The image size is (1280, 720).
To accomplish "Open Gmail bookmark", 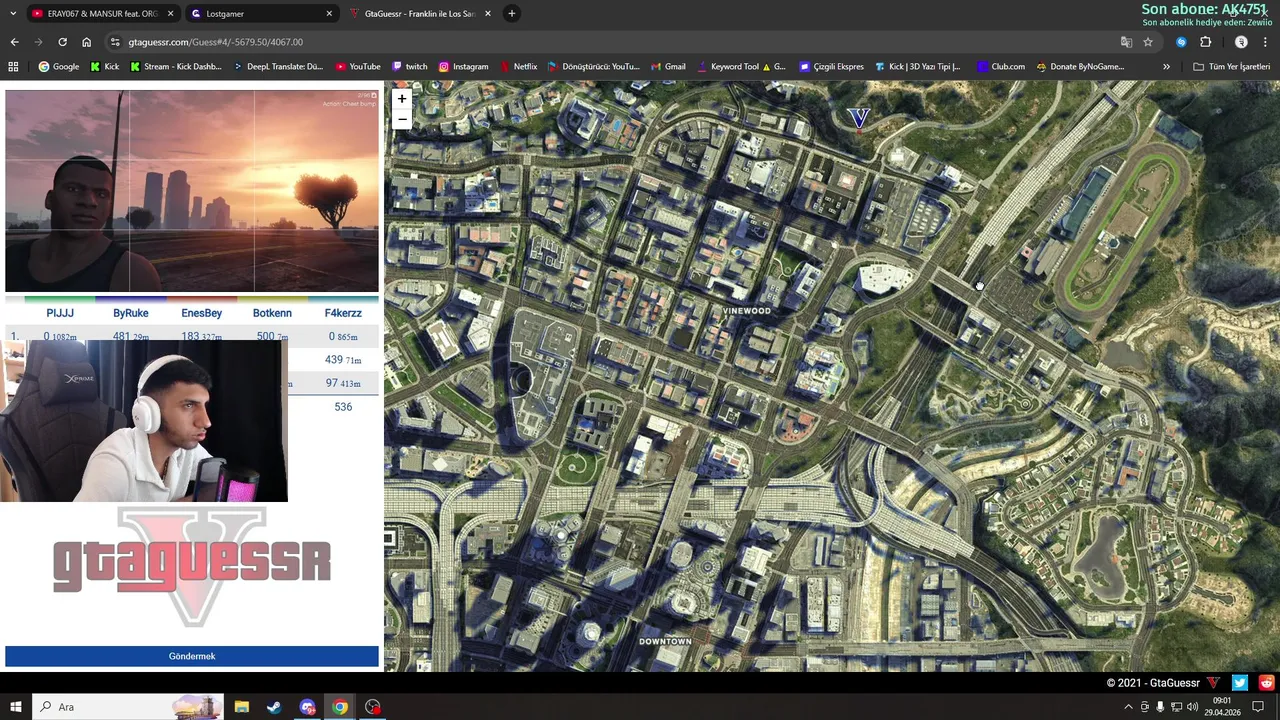I will pyautogui.click(x=669, y=67).
